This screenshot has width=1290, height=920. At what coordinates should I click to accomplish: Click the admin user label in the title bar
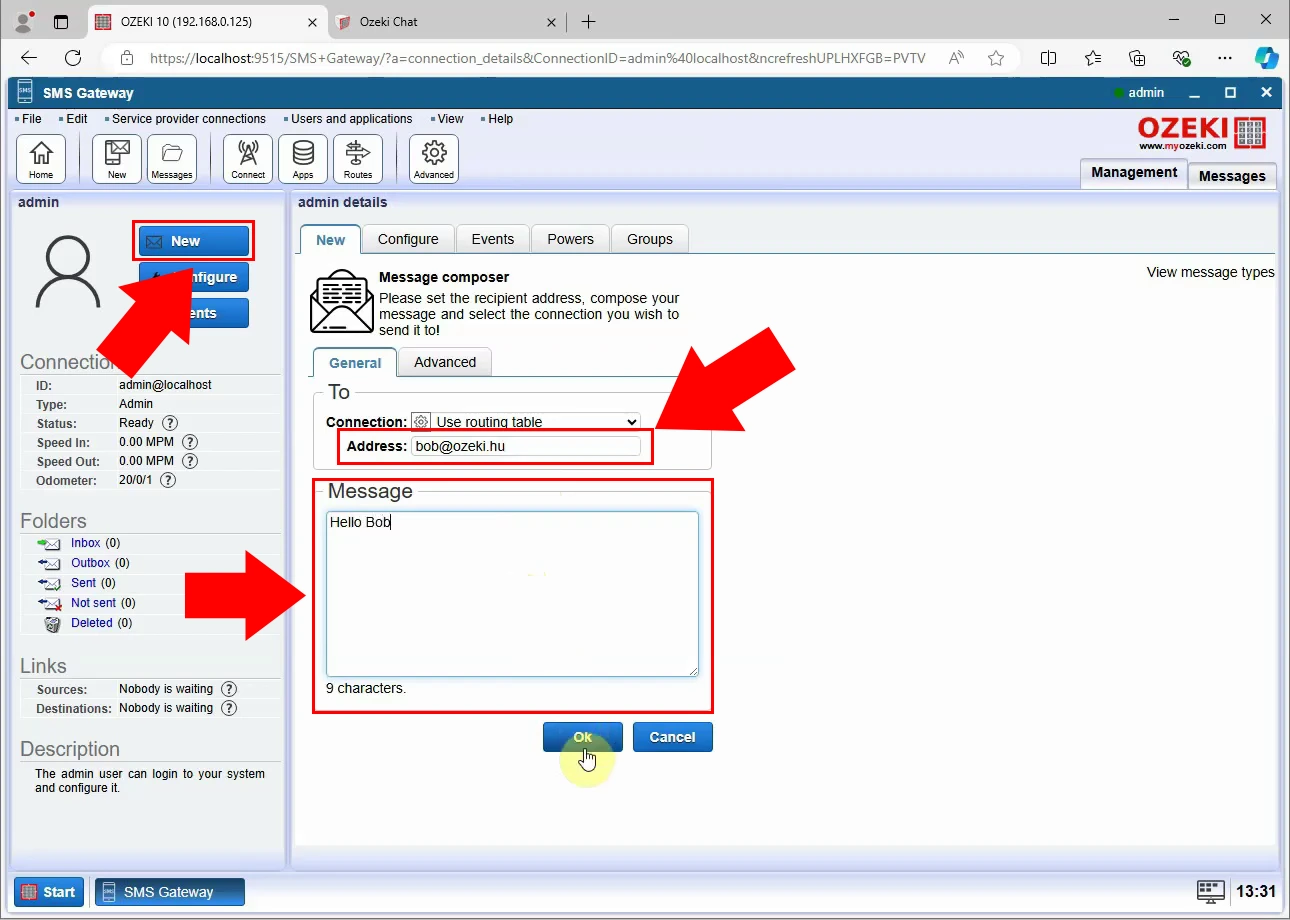click(1146, 93)
